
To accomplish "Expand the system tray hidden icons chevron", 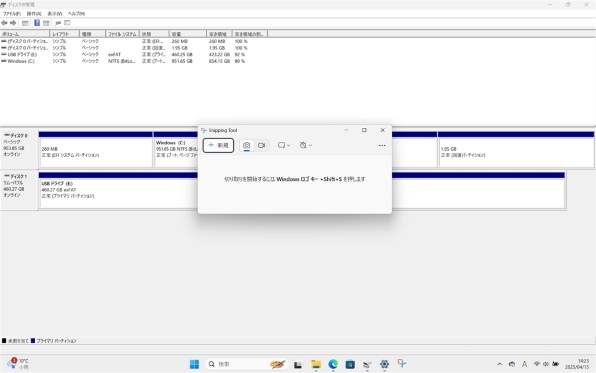I will [499, 364].
